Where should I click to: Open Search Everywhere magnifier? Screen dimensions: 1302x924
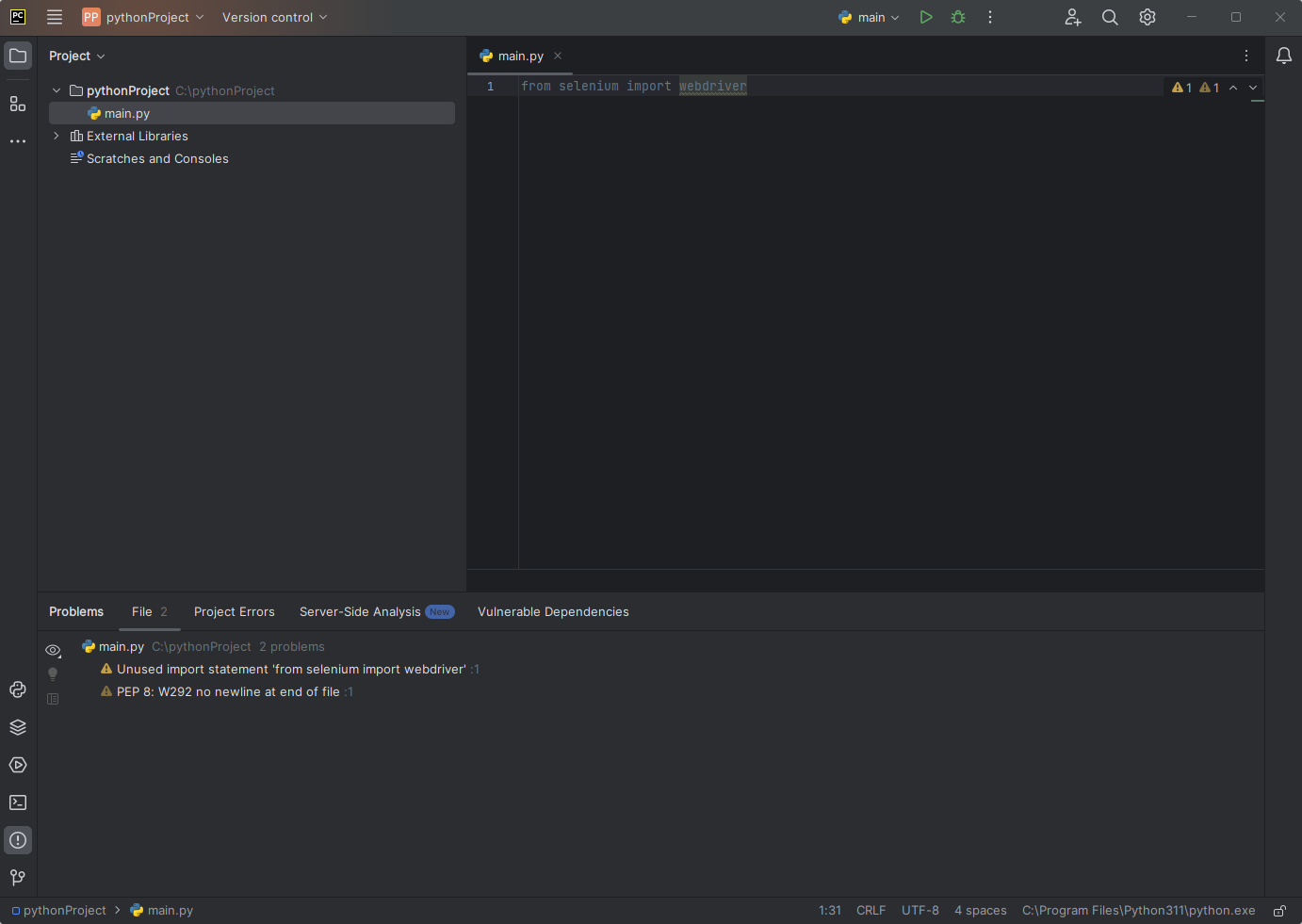point(1110,17)
